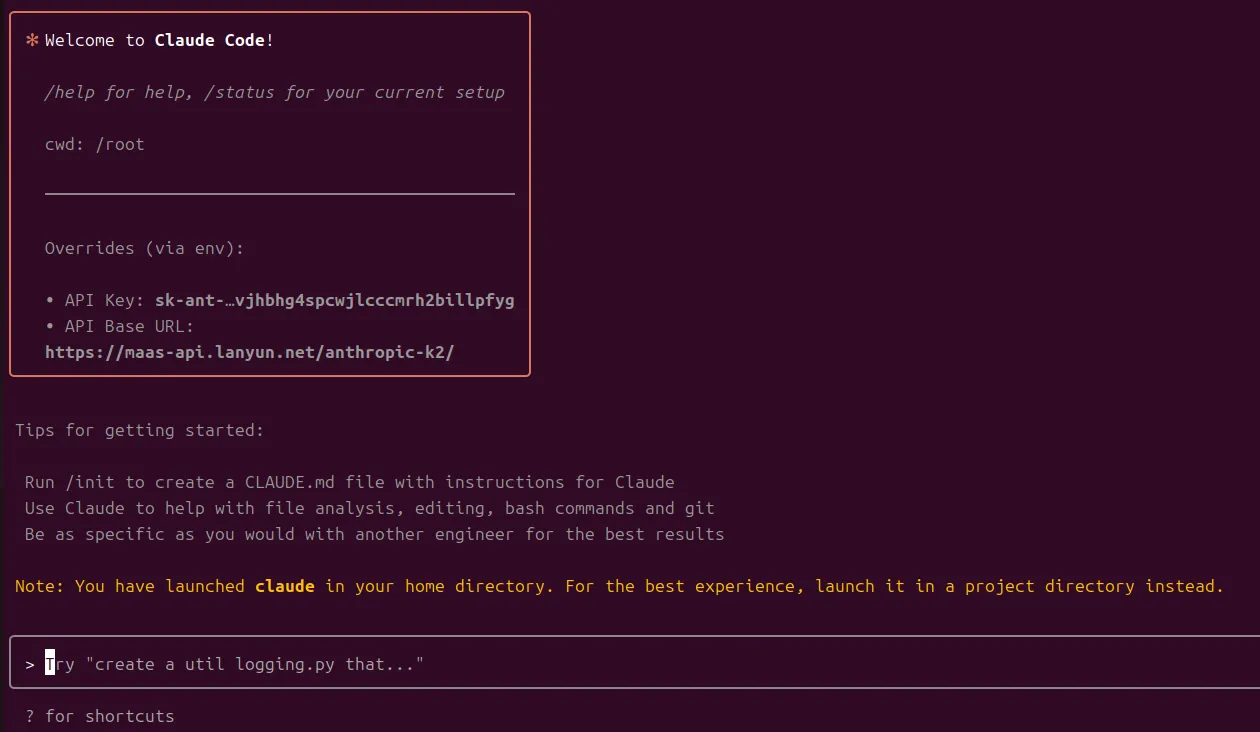Image resolution: width=1260 pixels, height=732 pixels.
Task: Open the maas-api.lanyun.net base URL
Action: 249,352
